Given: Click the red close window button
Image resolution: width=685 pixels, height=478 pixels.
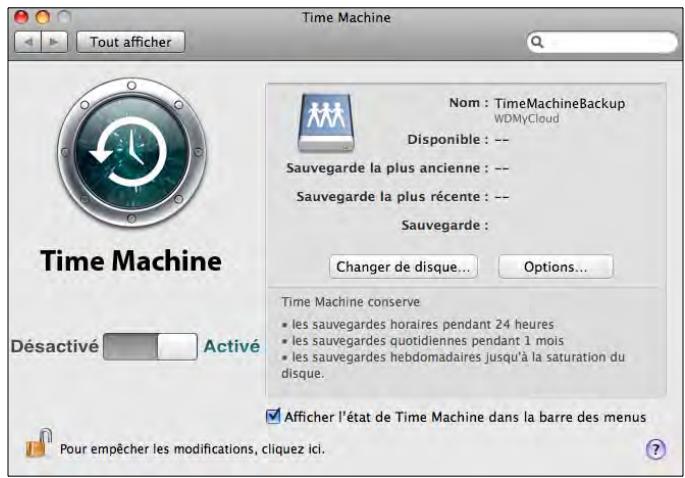Looking at the screenshot, I should tap(21, 17).
